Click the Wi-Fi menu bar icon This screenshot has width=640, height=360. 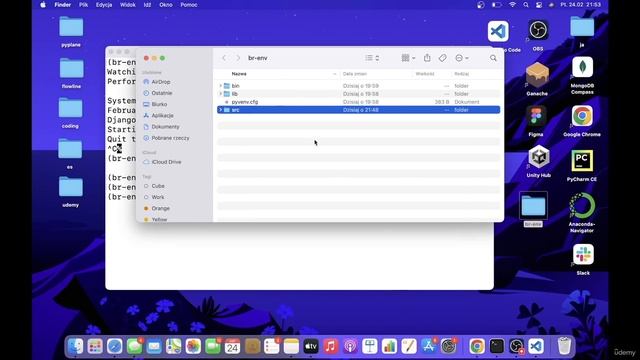(512, 5)
